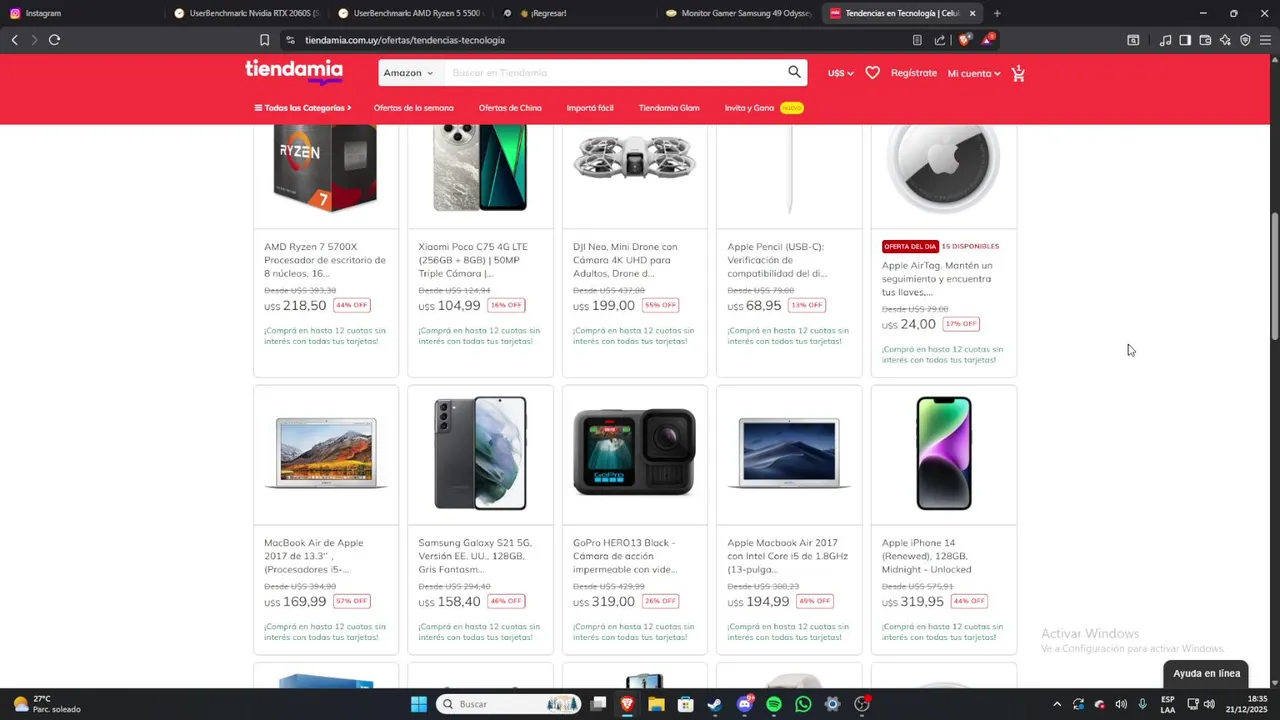Open Windows Start menu

coord(419,704)
